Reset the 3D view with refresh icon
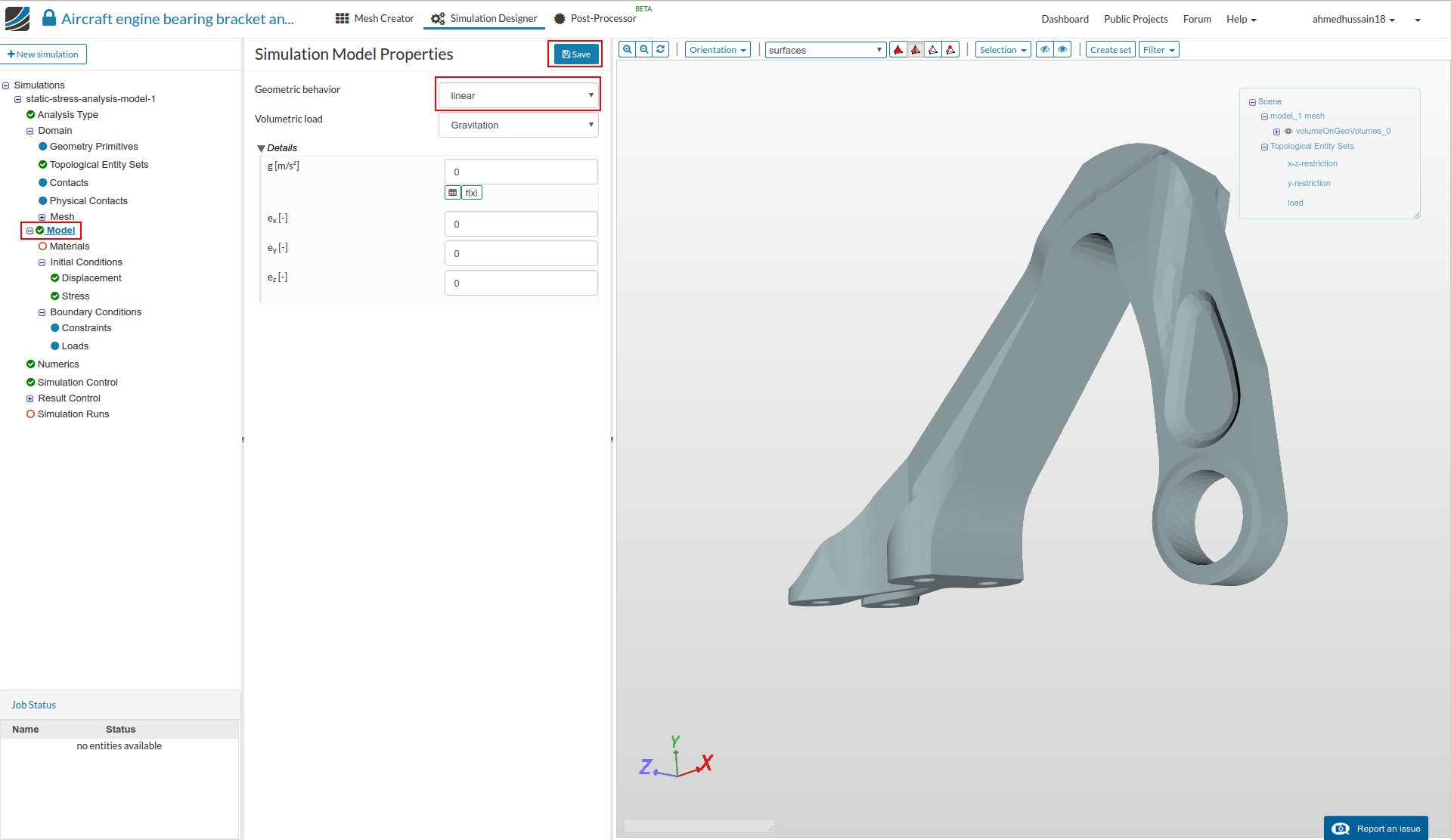This screenshot has height=840, width=1451. 660,50
